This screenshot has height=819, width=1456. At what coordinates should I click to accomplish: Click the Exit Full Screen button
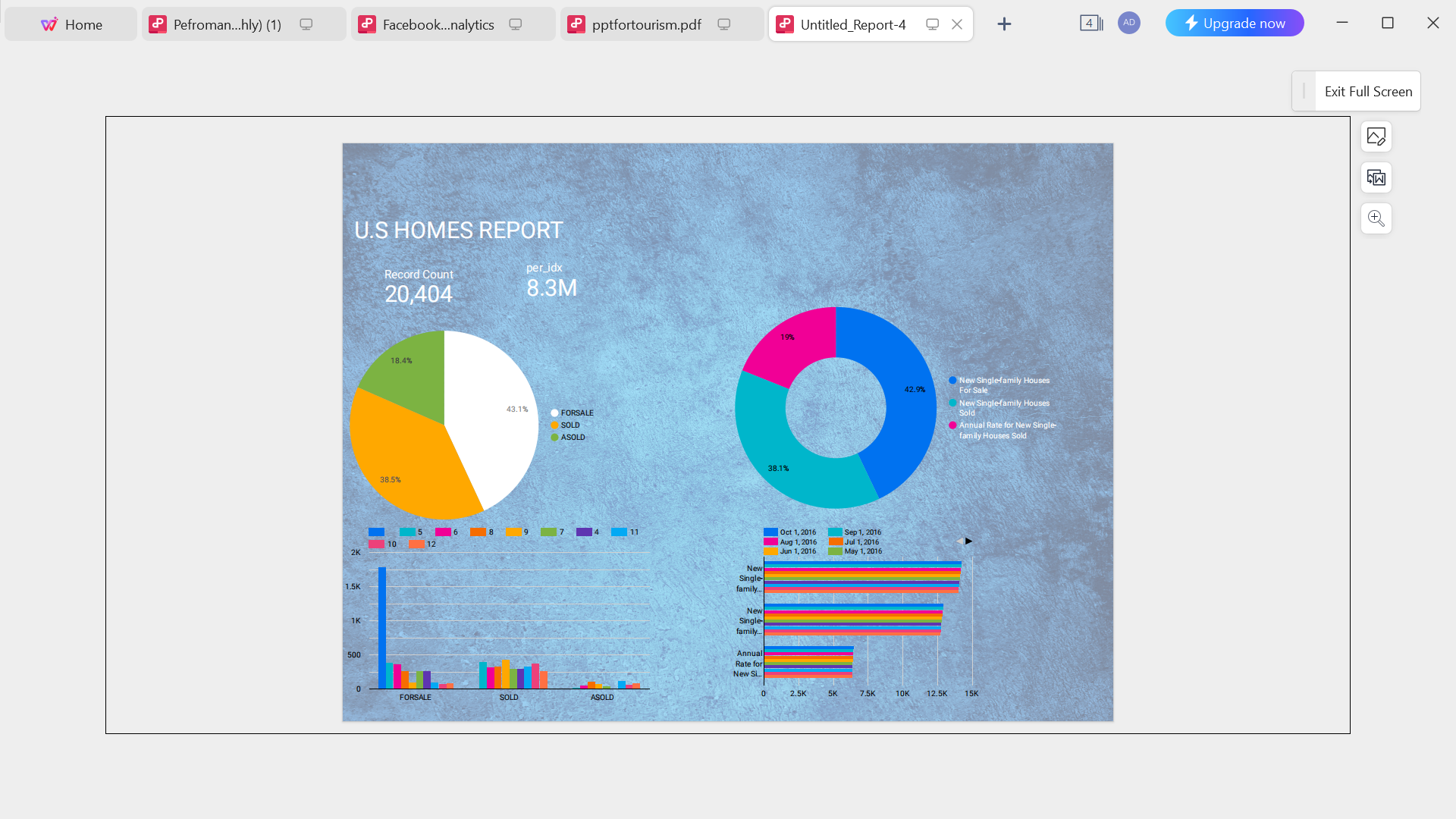click(1368, 91)
